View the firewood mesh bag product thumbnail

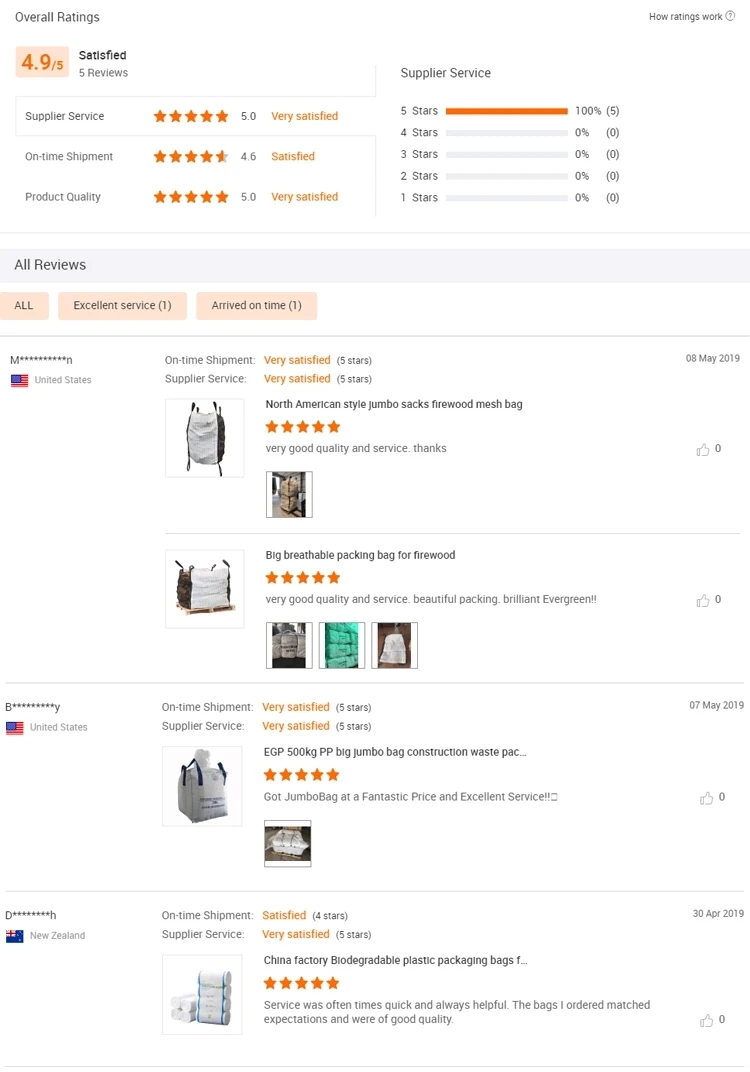pos(205,438)
